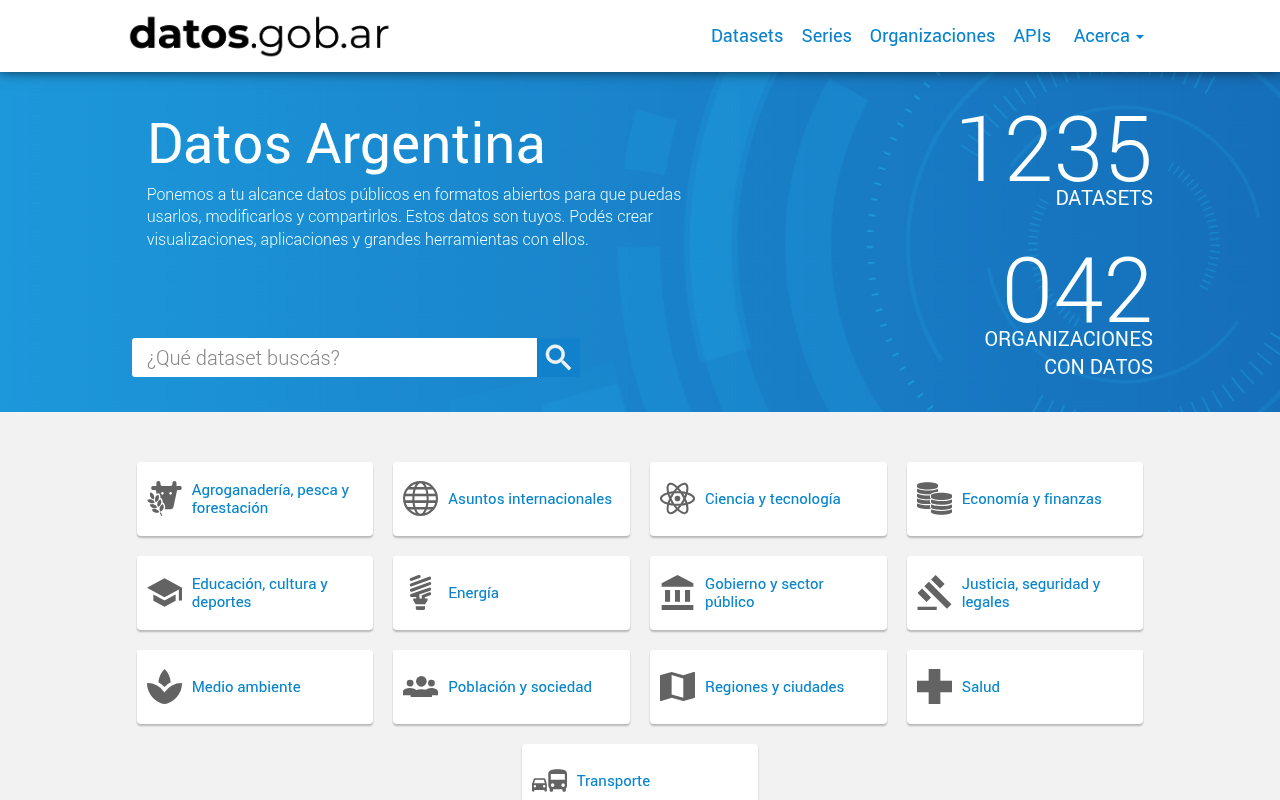1280x800 pixels.
Task: Expand the Acerca dropdown menu
Action: pyautogui.click(x=1108, y=36)
